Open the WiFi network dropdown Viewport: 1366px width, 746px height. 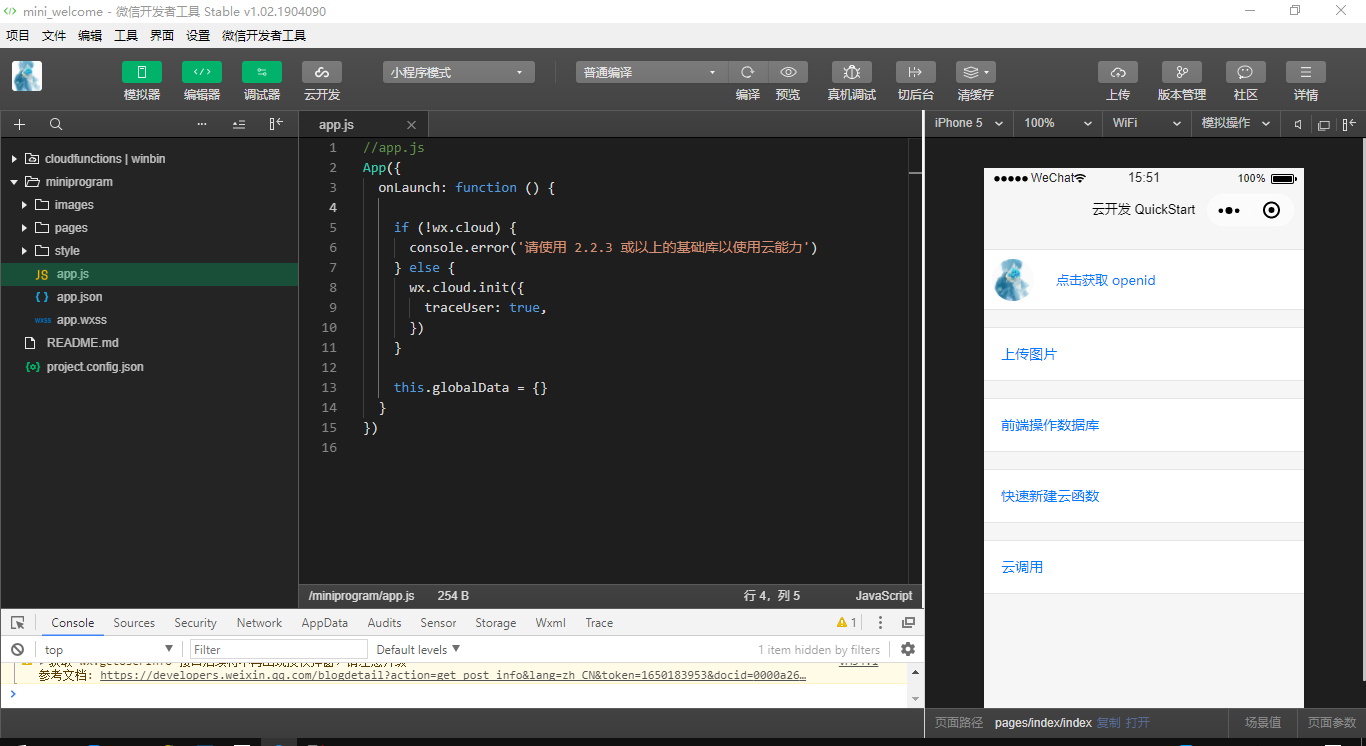tap(1146, 123)
